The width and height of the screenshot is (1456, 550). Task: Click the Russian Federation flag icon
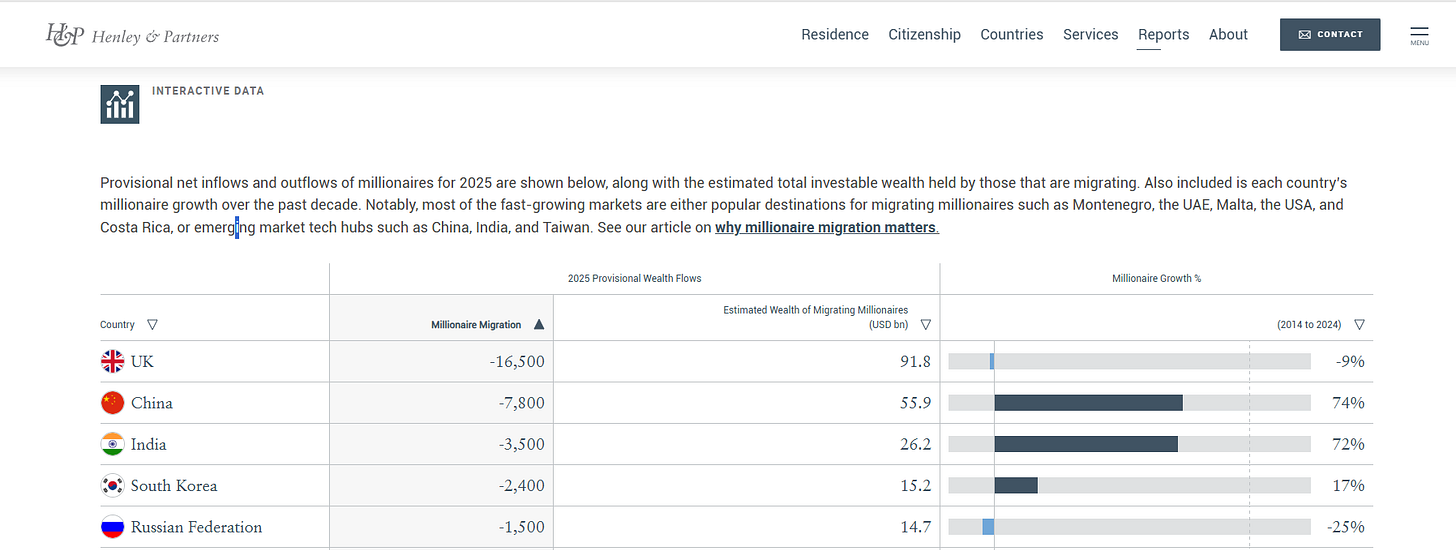[113, 527]
